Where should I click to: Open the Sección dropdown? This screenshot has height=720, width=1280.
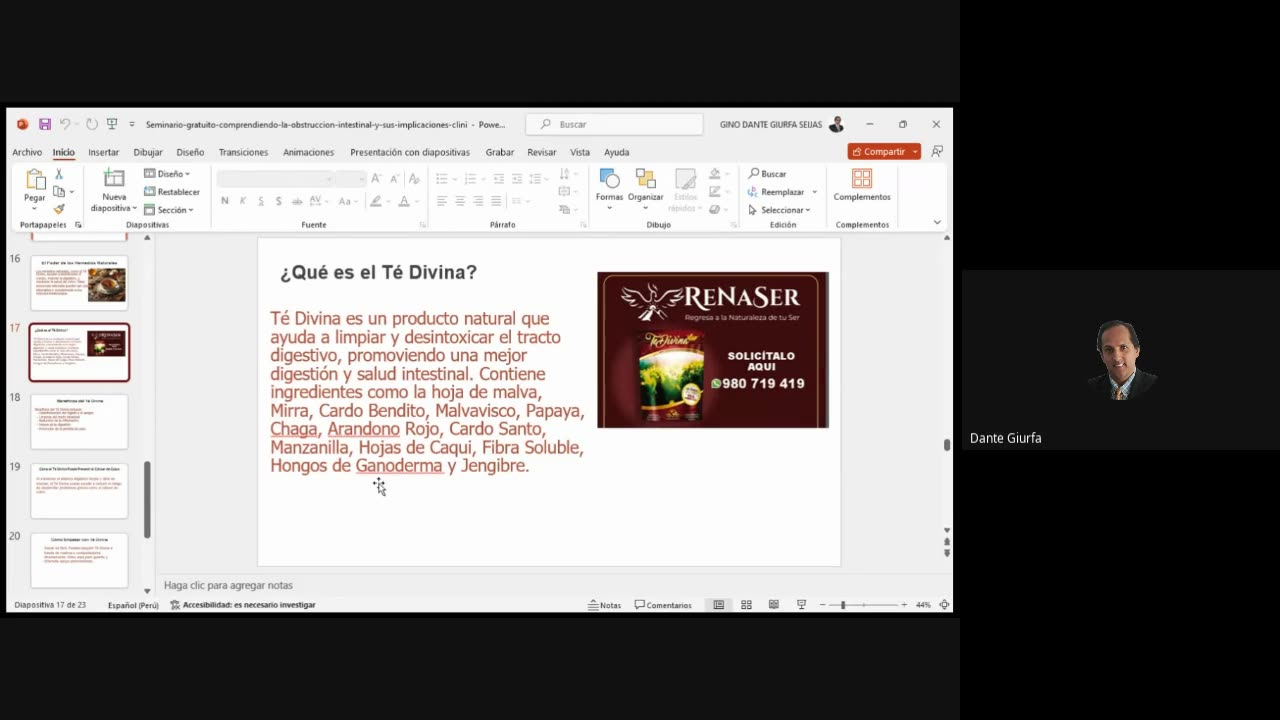click(x=169, y=210)
